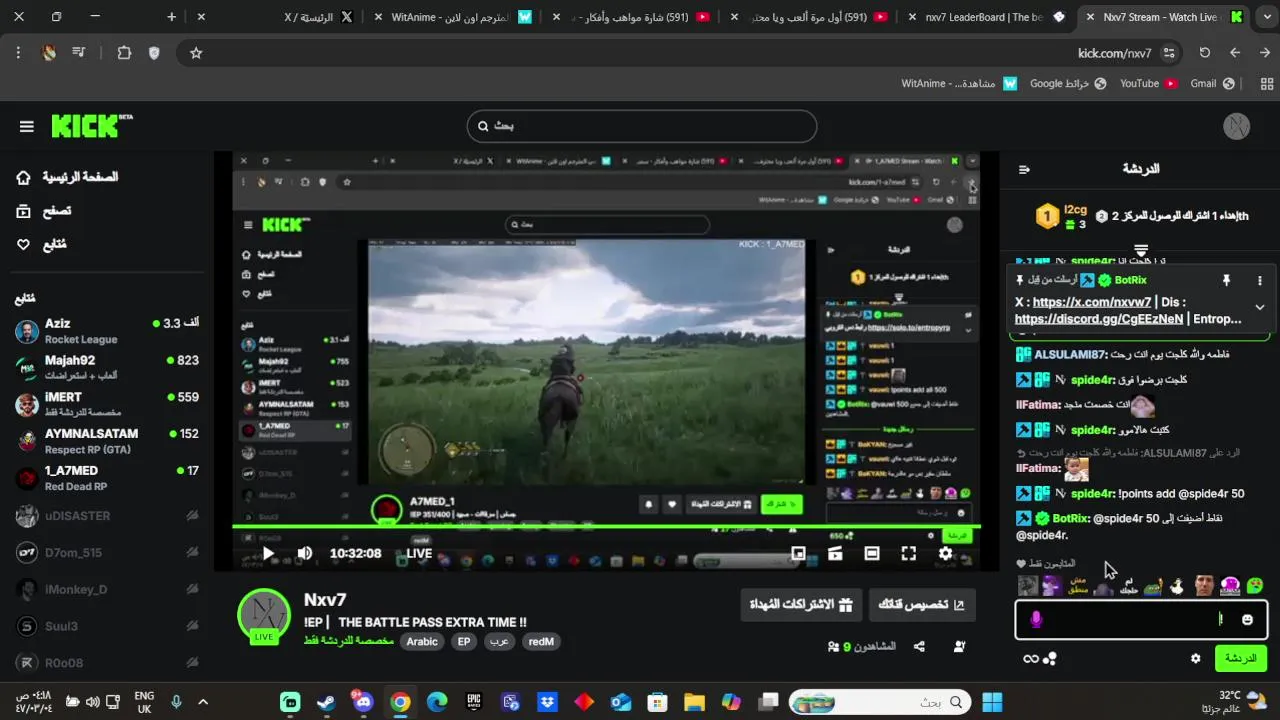Select the EP tag
Screen dimensions: 1280x720
(464, 642)
